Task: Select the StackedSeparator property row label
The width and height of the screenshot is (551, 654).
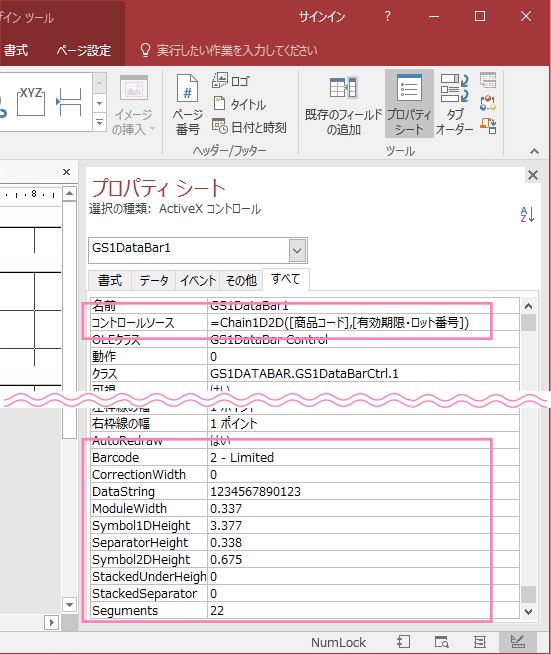Action: pyautogui.click(x=148, y=594)
